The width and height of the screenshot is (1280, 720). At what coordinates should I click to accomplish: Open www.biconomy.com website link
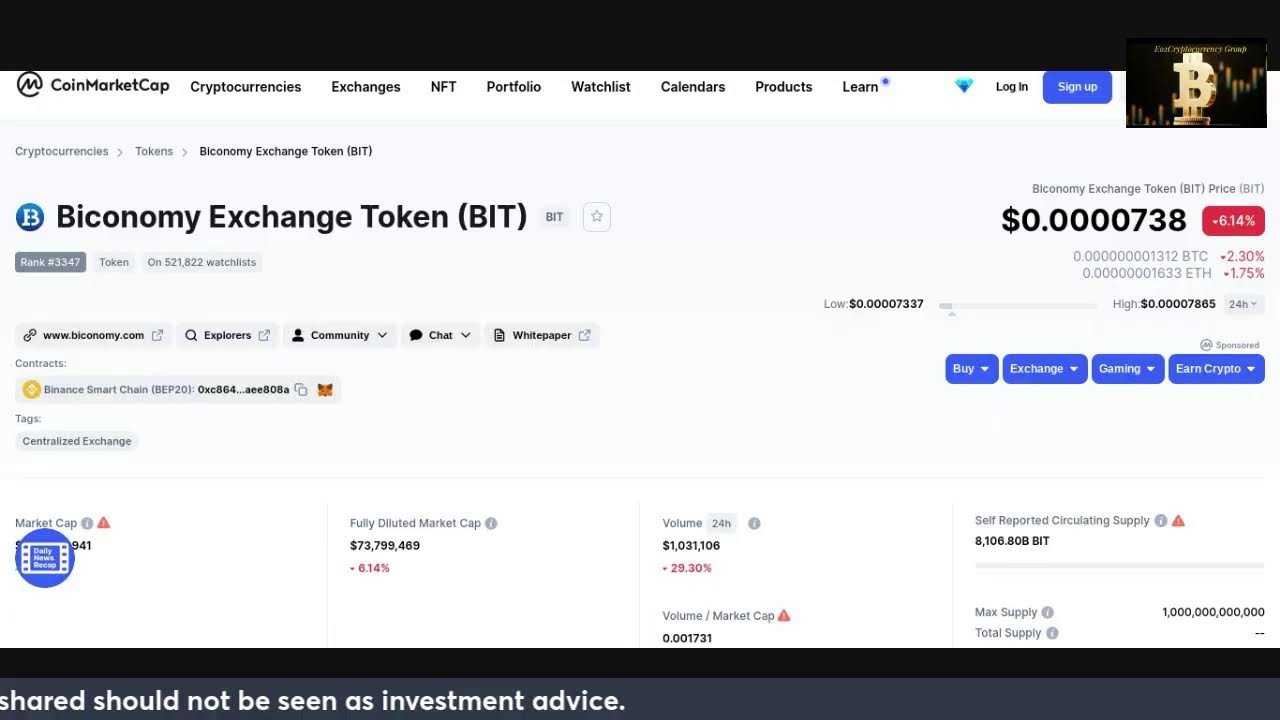pyautogui.click(x=93, y=336)
